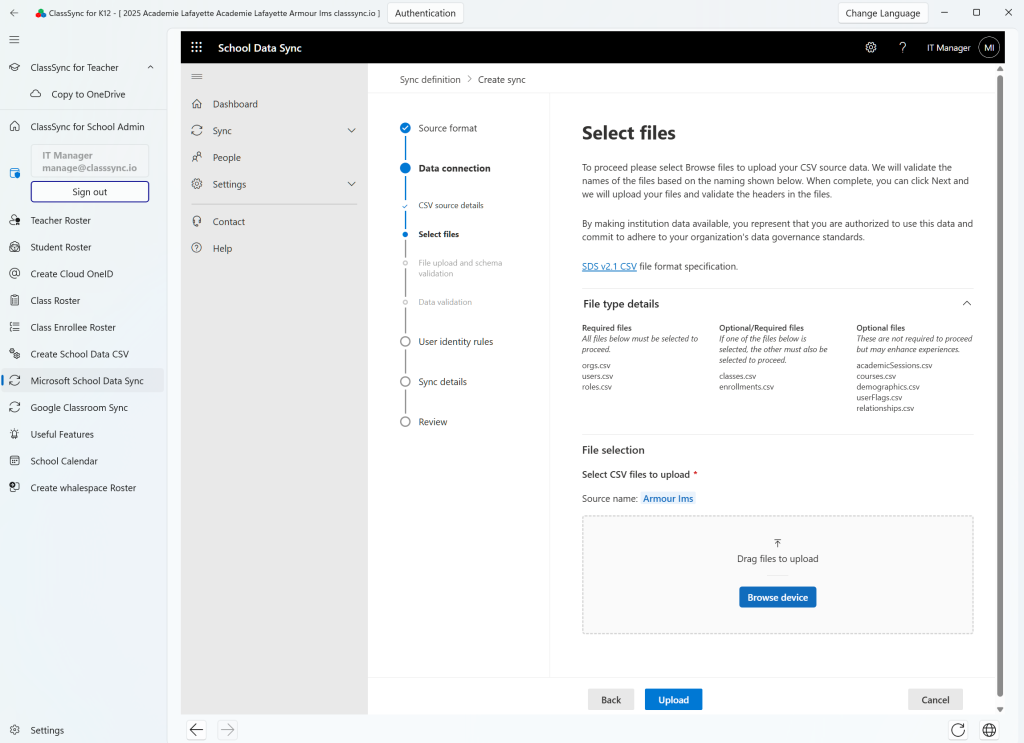Image resolution: width=1024 pixels, height=743 pixels.
Task: Open the globe browser icon
Action: point(989,729)
